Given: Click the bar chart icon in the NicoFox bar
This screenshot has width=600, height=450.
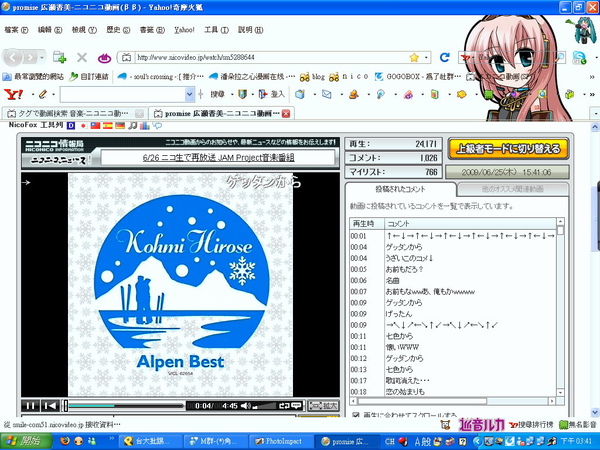Looking at the screenshot, I should 145,126.
